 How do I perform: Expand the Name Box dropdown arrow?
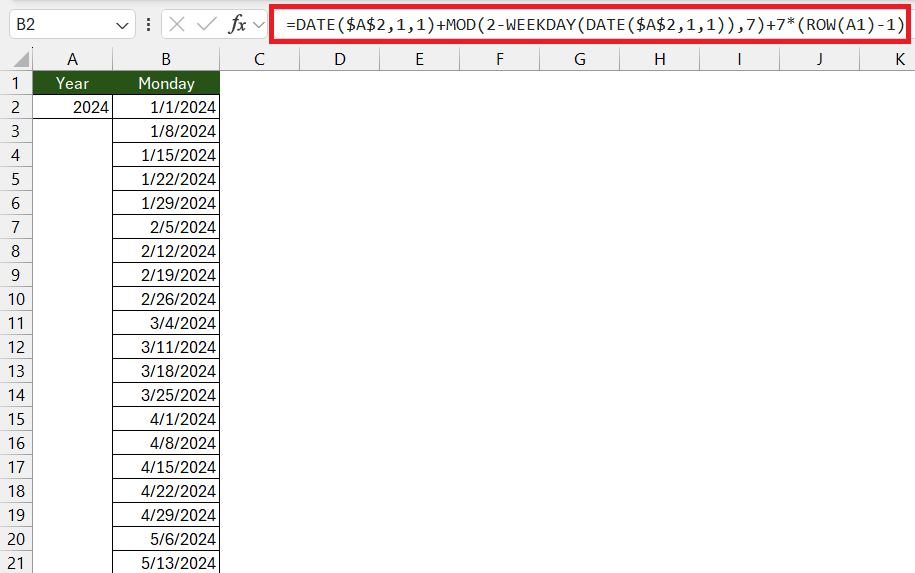pos(122,26)
